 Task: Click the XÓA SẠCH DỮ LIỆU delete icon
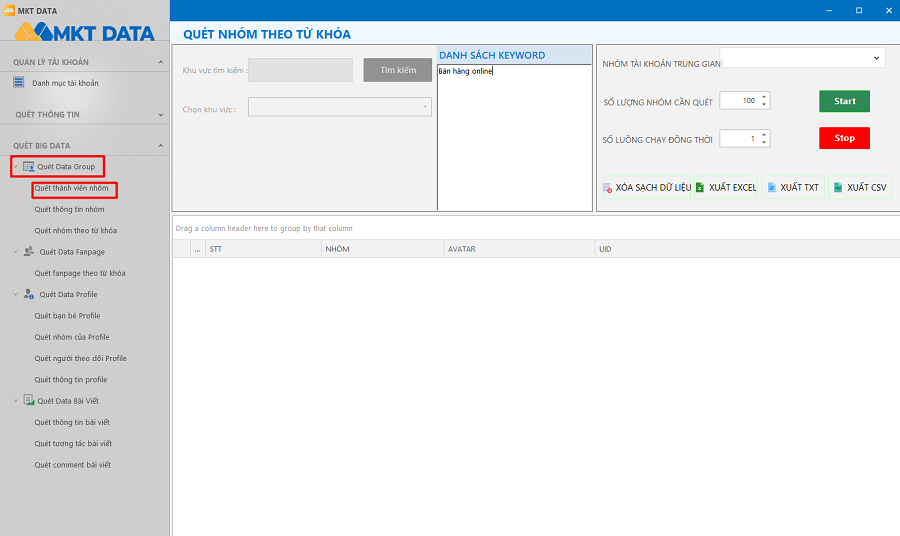pyautogui.click(x=607, y=188)
